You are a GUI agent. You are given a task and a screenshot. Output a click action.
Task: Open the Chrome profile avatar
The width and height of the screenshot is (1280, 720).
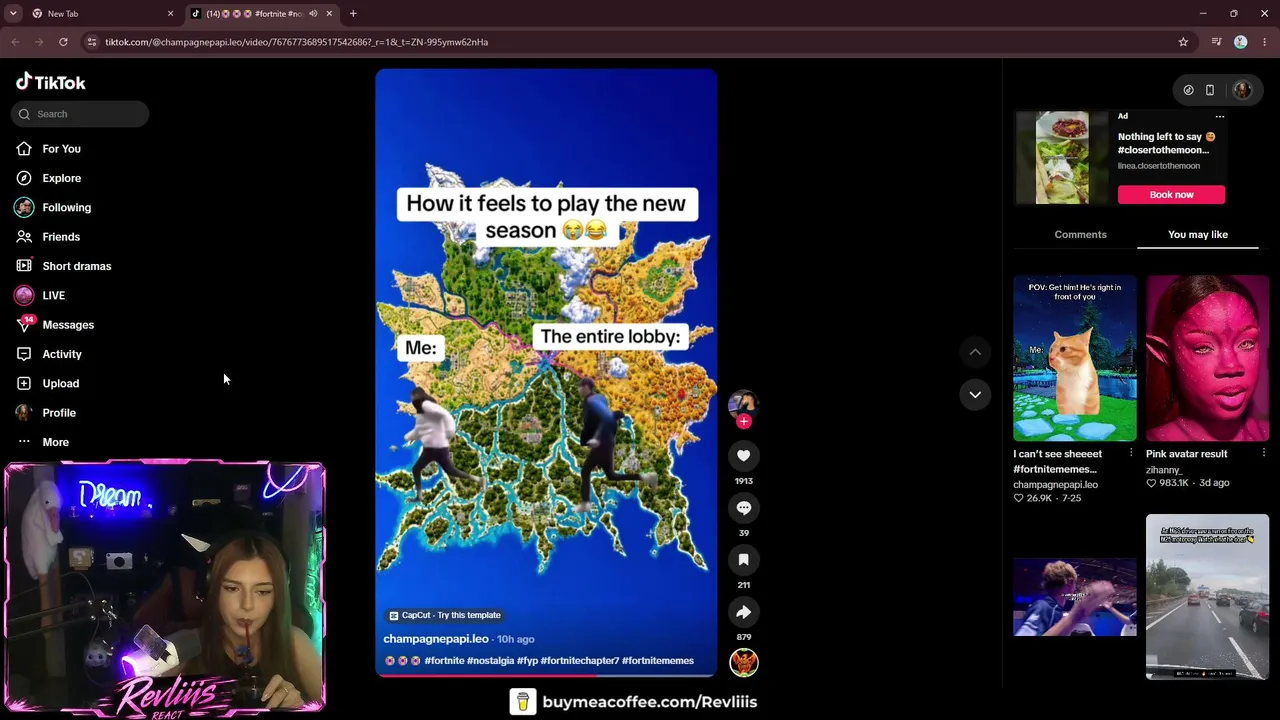point(1240,42)
